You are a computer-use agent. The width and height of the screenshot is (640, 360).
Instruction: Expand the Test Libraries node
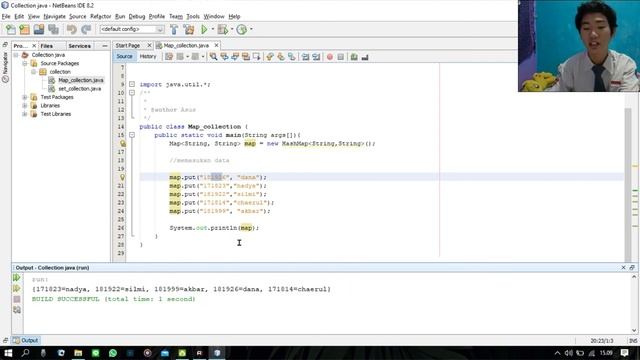(25, 114)
